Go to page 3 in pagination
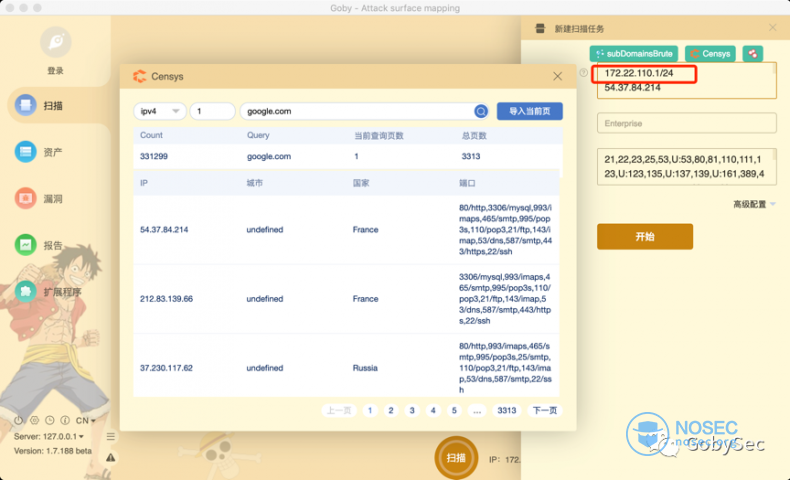The image size is (790, 480). [412, 410]
